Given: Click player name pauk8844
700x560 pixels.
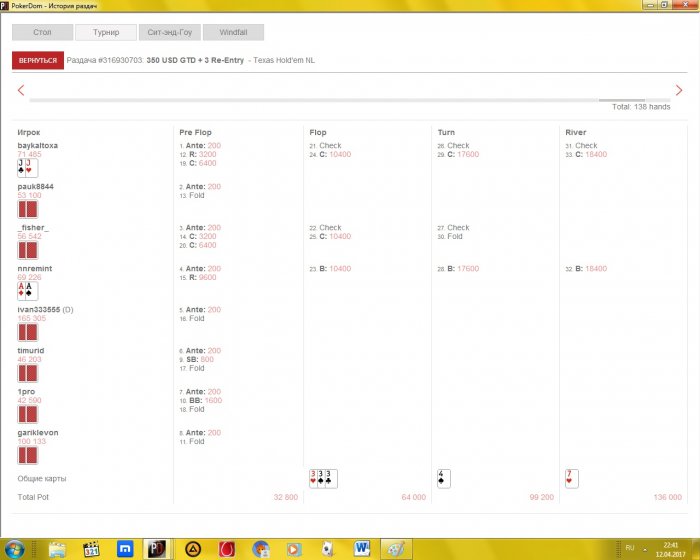Looking at the screenshot, I should [x=35, y=187].
